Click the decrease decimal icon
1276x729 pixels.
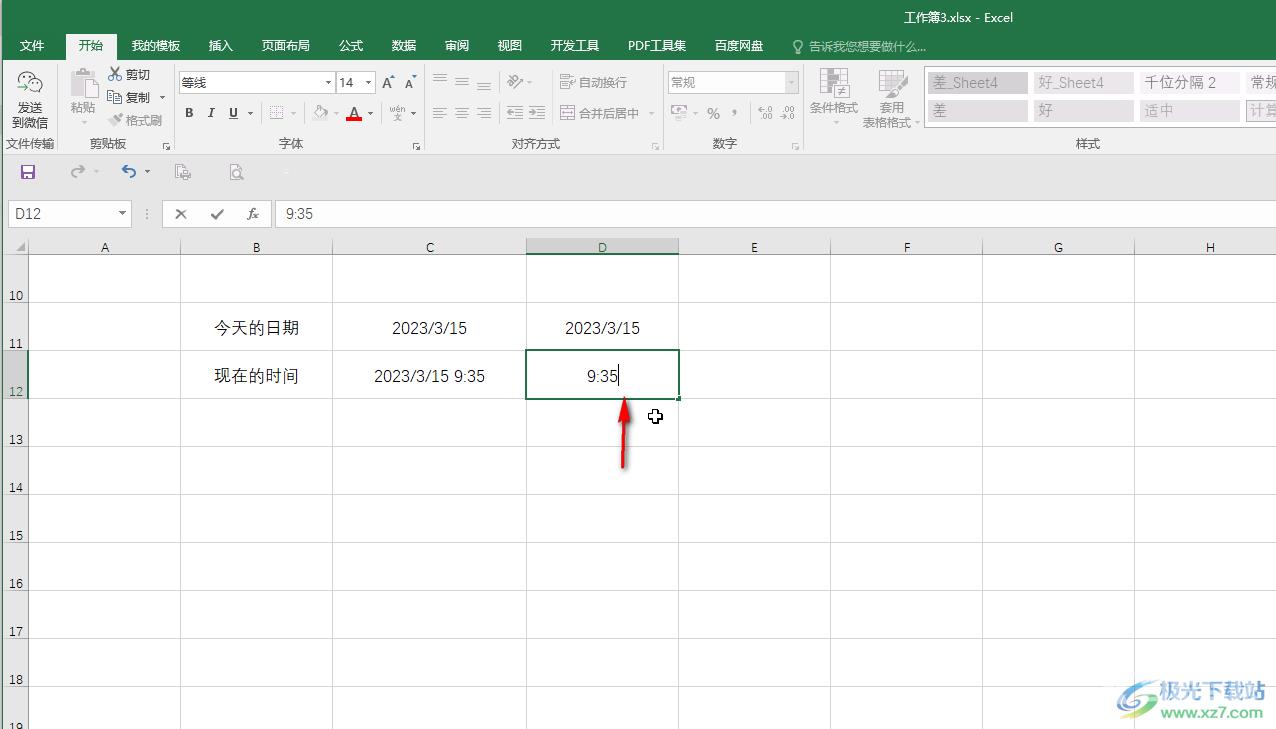(x=787, y=113)
